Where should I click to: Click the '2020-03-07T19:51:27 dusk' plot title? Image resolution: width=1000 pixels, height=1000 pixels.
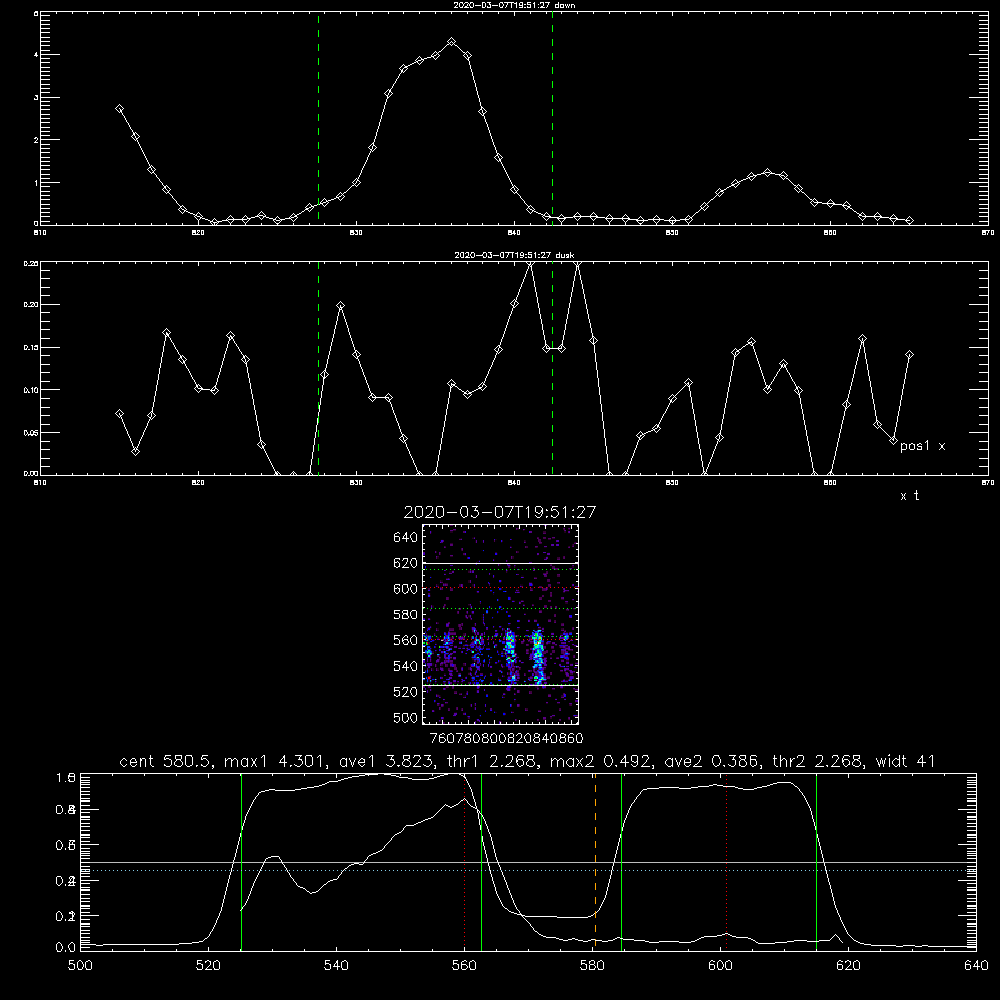tap(514, 255)
